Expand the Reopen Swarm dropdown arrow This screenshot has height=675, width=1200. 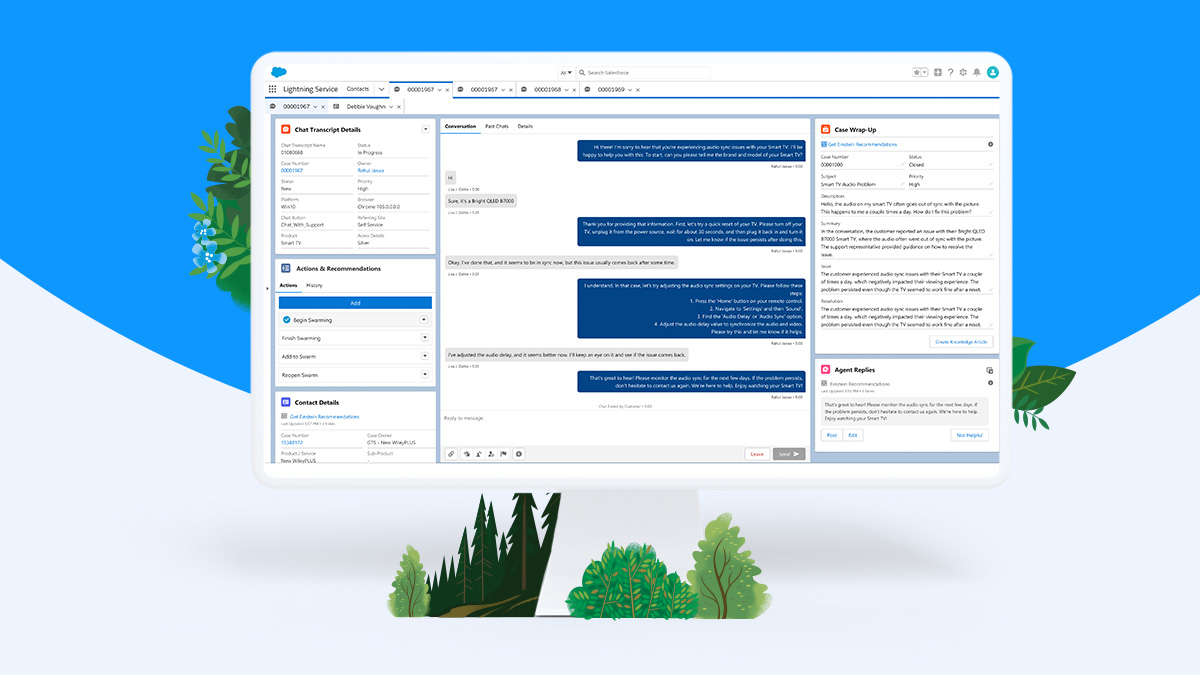tap(424, 375)
